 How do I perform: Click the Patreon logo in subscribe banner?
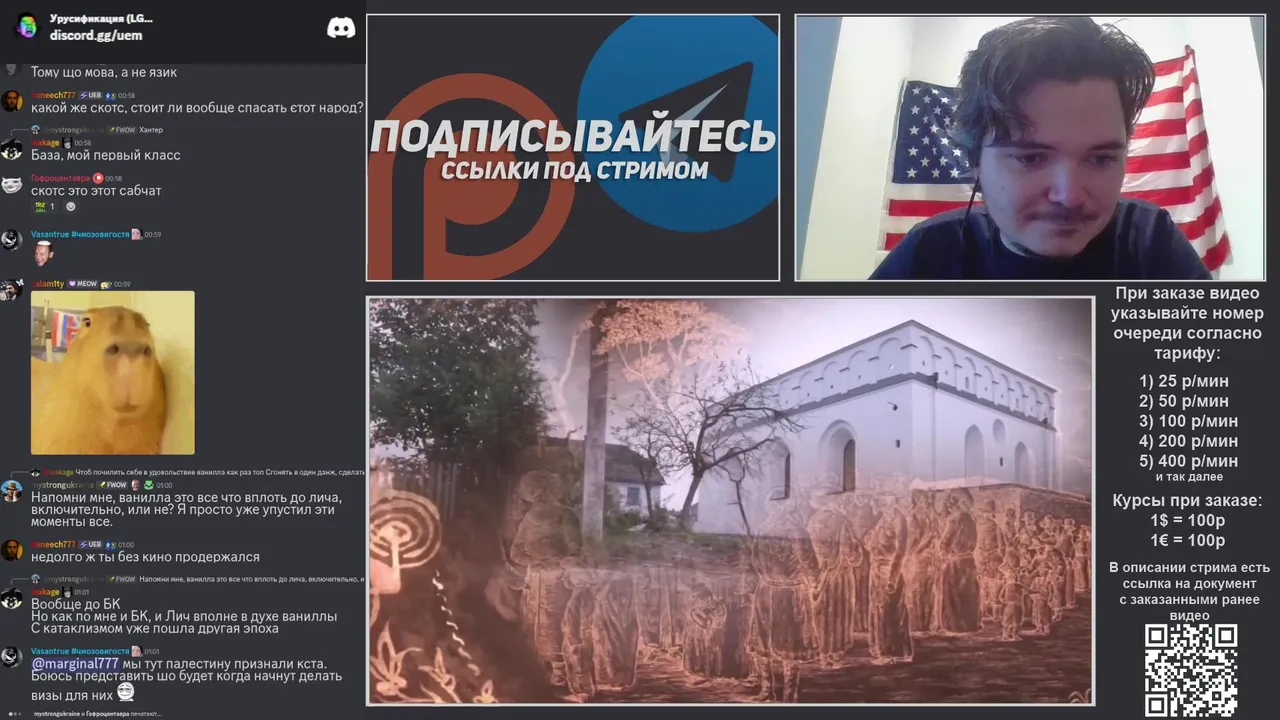470,178
